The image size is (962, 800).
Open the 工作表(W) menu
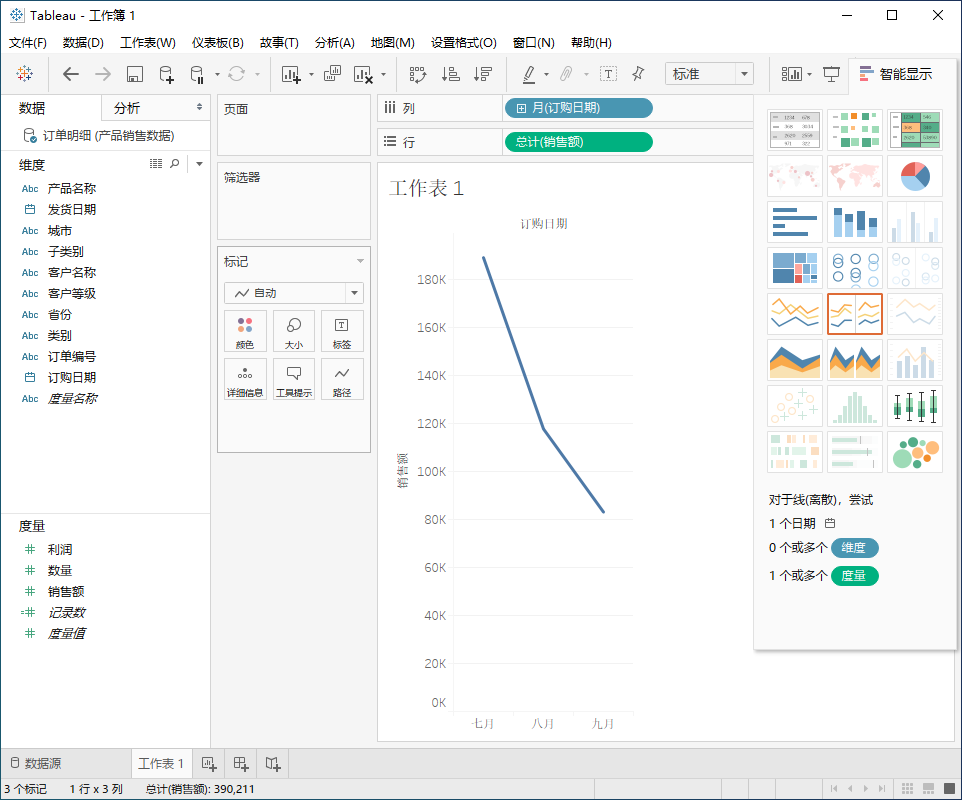pyautogui.click(x=148, y=43)
